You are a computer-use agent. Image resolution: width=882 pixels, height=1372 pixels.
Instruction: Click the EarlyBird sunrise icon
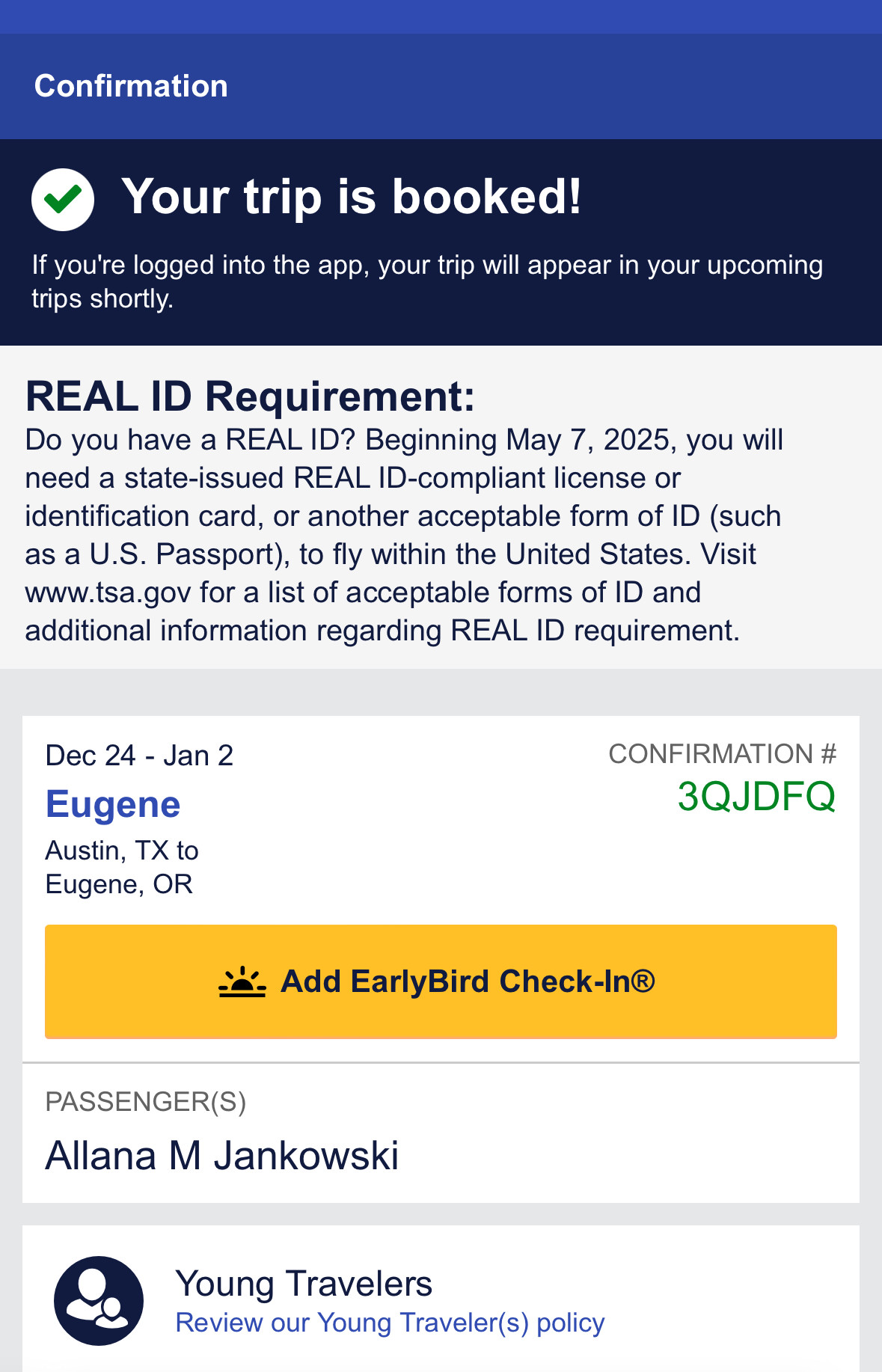point(242,981)
